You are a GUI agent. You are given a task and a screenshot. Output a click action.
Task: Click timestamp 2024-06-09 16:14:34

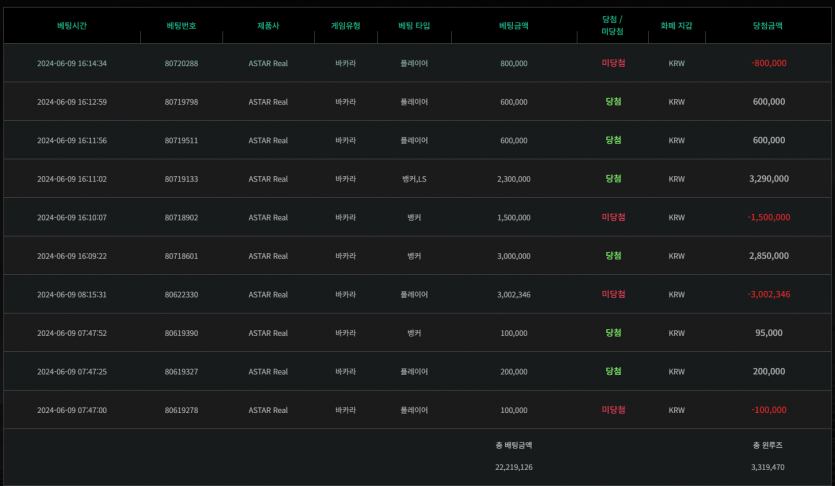pyautogui.click(x=72, y=63)
